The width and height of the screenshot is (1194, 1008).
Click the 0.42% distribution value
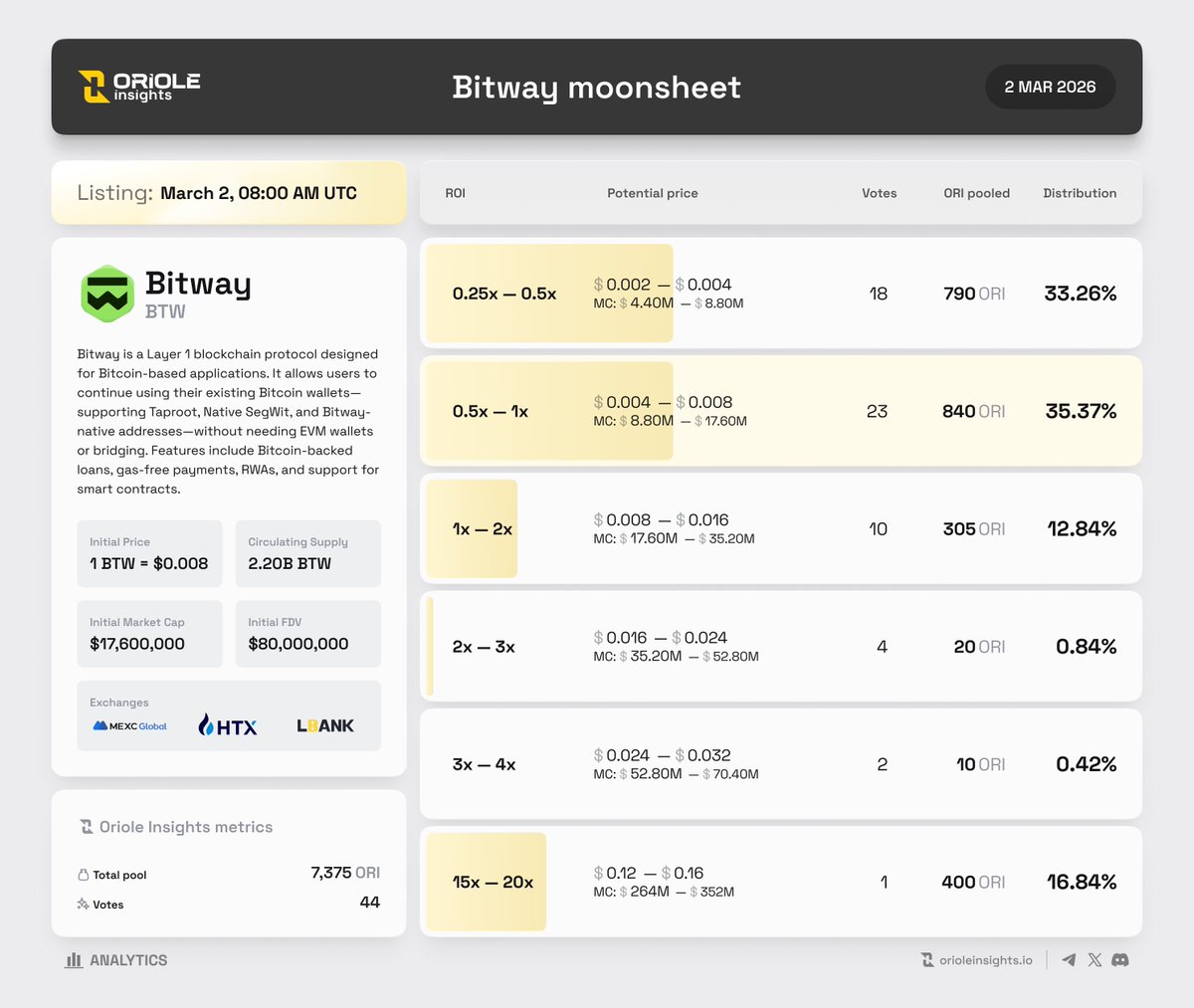point(1087,764)
